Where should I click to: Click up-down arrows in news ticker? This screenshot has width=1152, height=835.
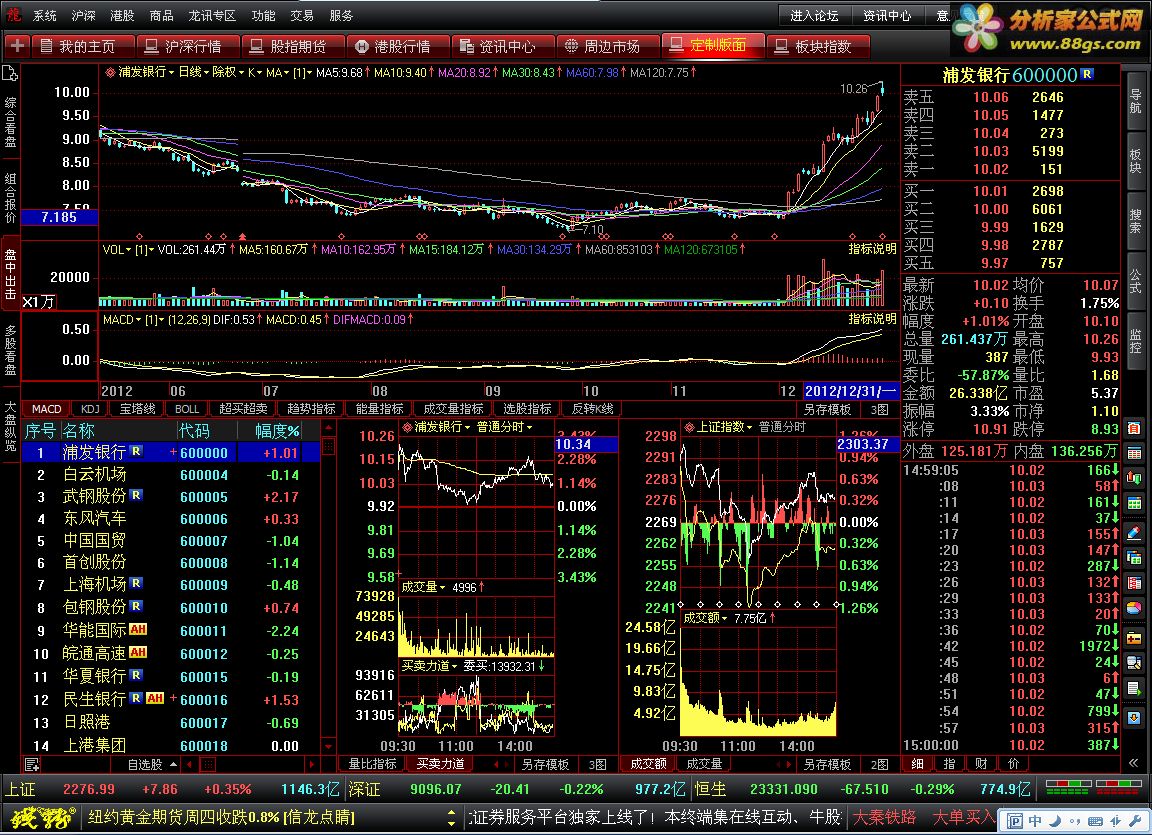pos(453,817)
